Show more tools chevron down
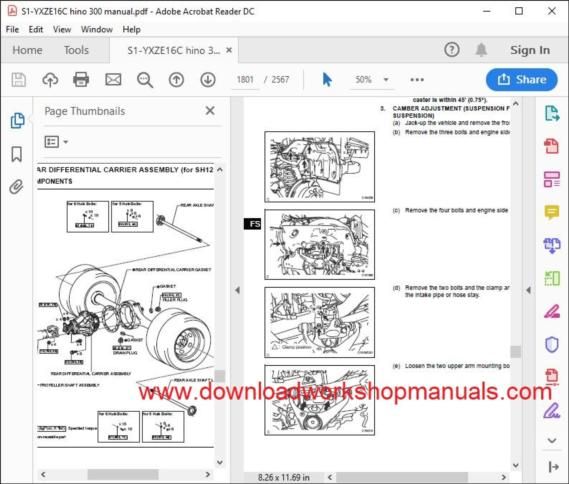Screen dimensions: 569x484 (552, 440)
